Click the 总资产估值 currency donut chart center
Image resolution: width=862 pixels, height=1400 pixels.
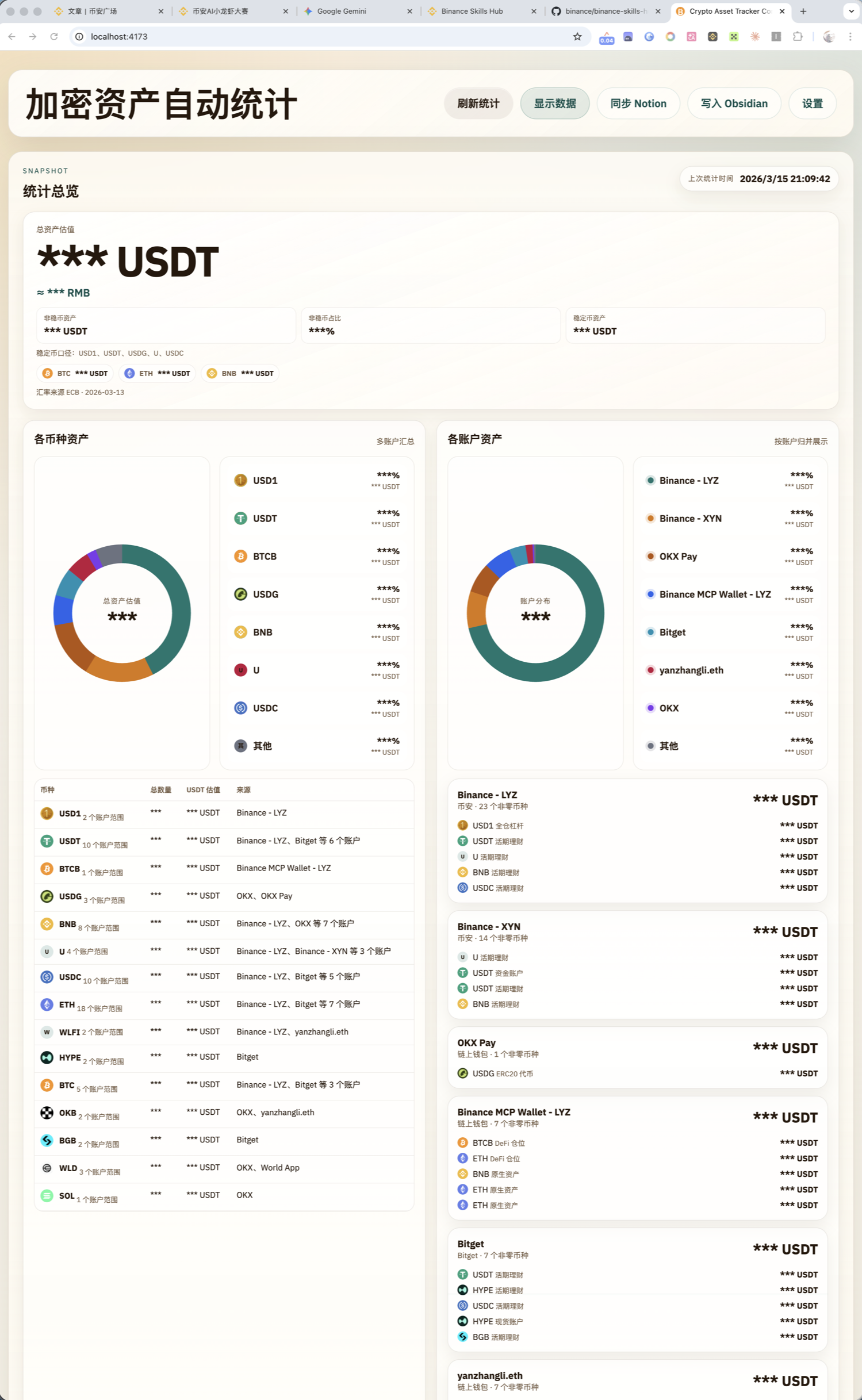click(x=122, y=612)
